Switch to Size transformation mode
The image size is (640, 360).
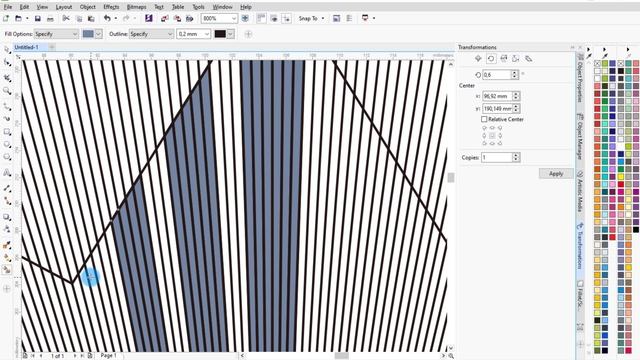click(x=516, y=59)
